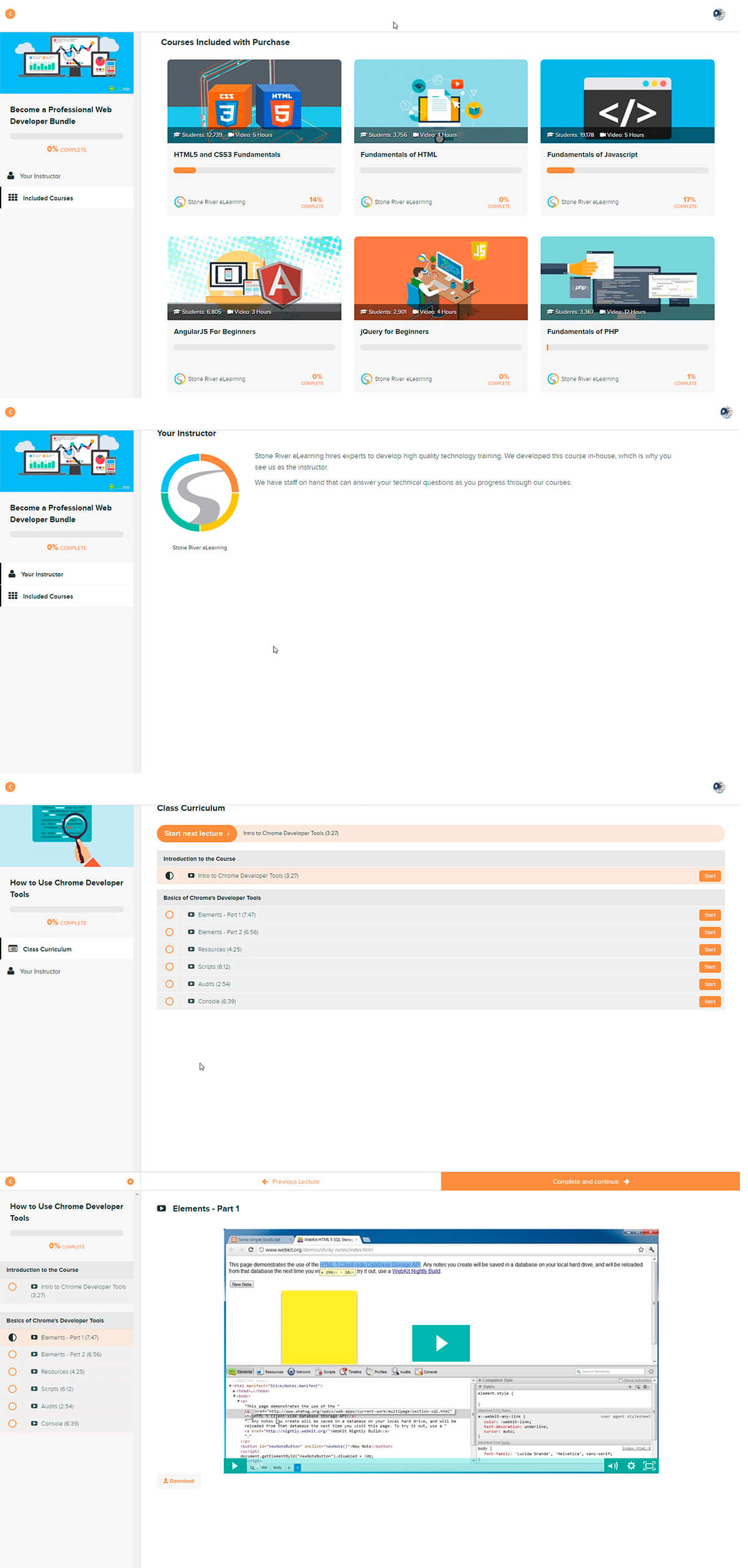748x1568 pixels.
Task: Click video icon beside the Elements - Part 1 heading
Action: click(161, 1208)
